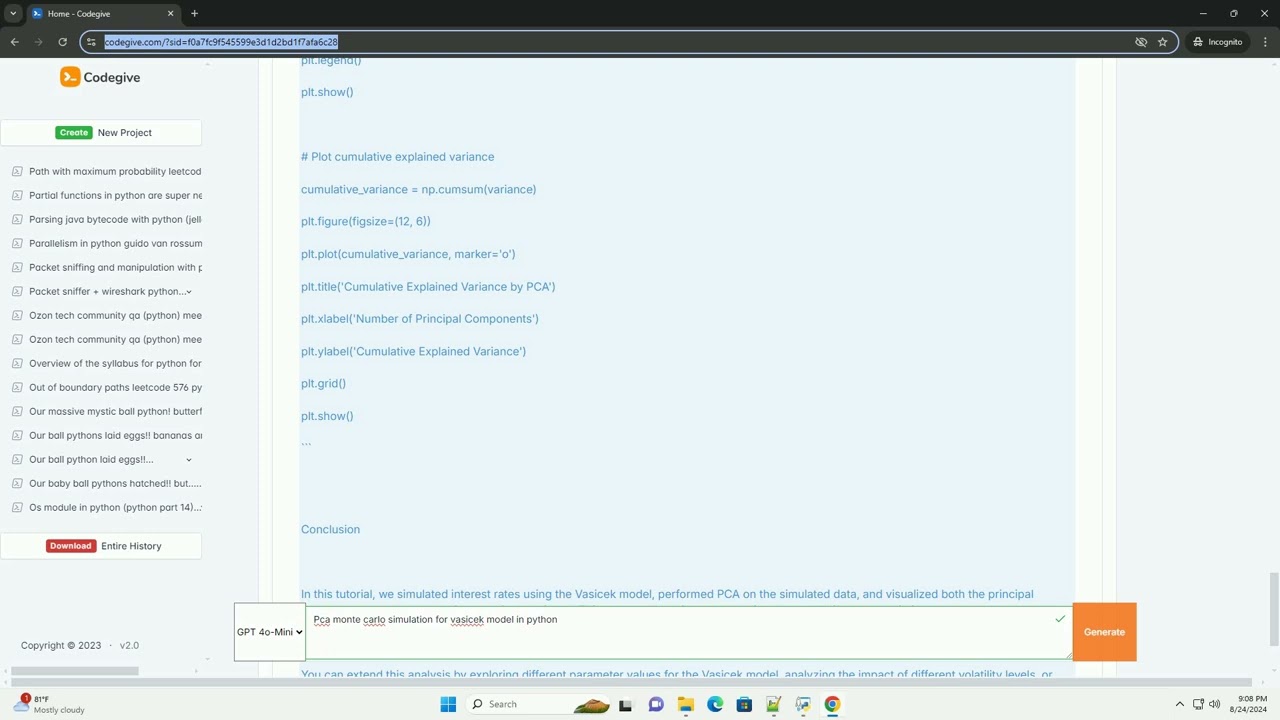The height and width of the screenshot is (720, 1280).
Task: Click icon beside Parsing java bytecode
Action: [17, 219]
